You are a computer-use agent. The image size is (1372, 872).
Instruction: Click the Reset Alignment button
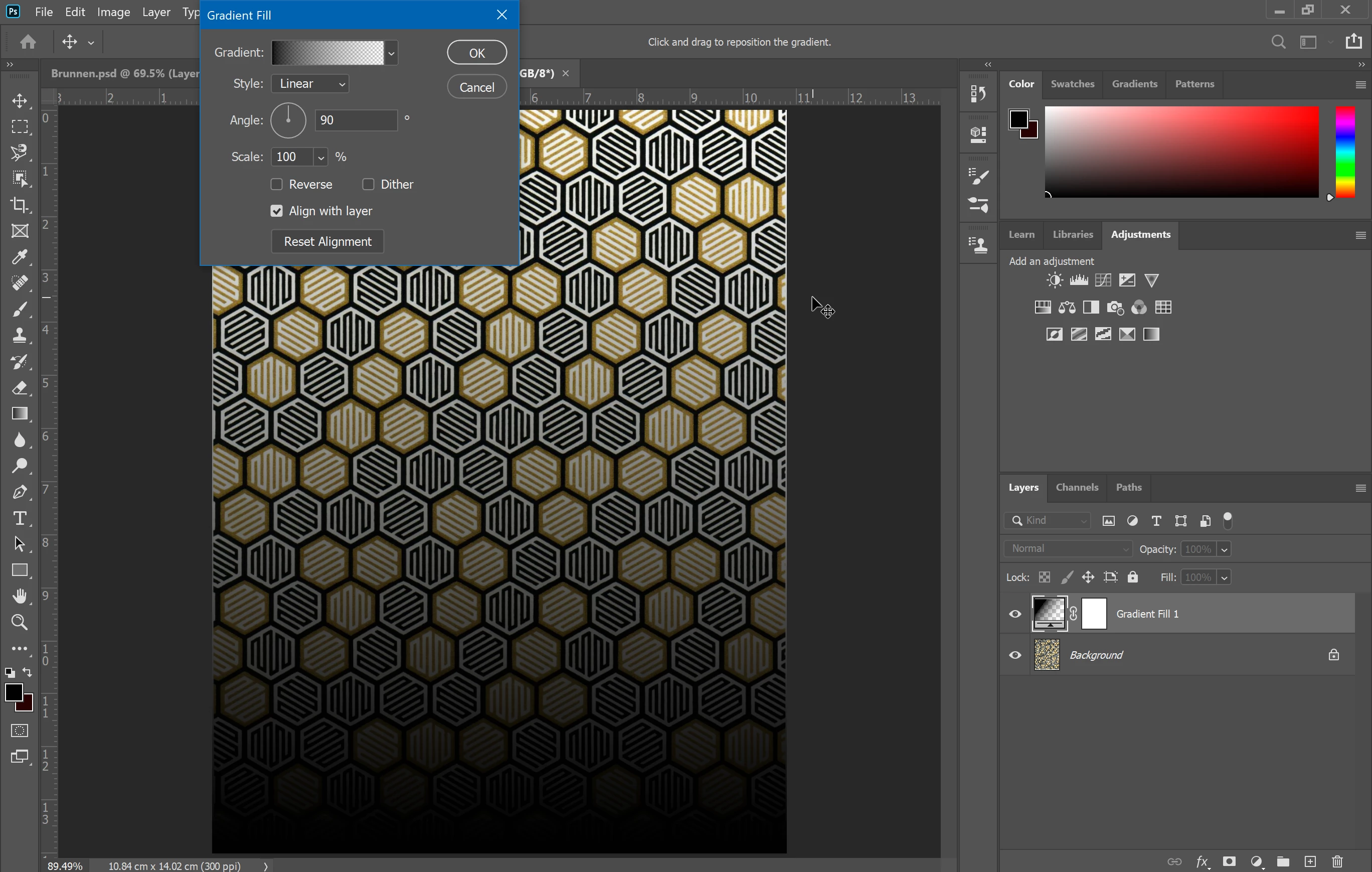click(327, 242)
